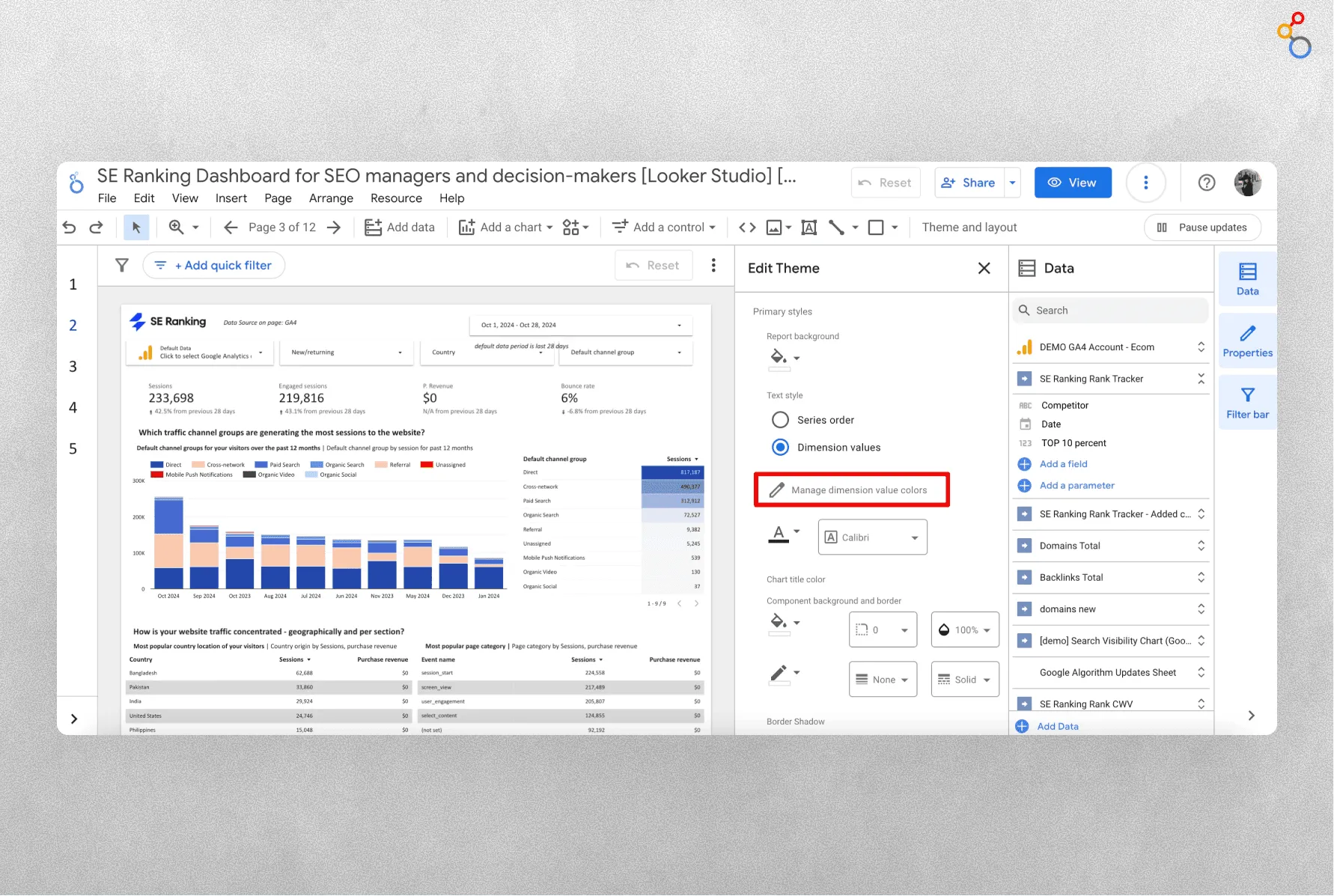Close the Edit Theme panel
This screenshot has width=1334, height=896.
click(x=984, y=268)
